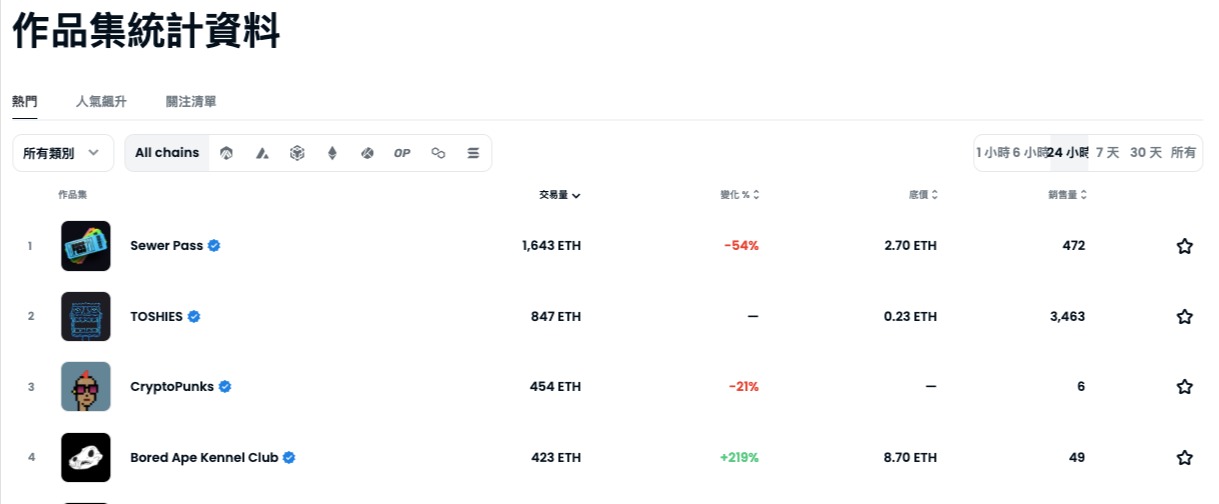Filter by Polygon chain icon
This screenshot has width=1219, height=504.
click(x=438, y=153)
